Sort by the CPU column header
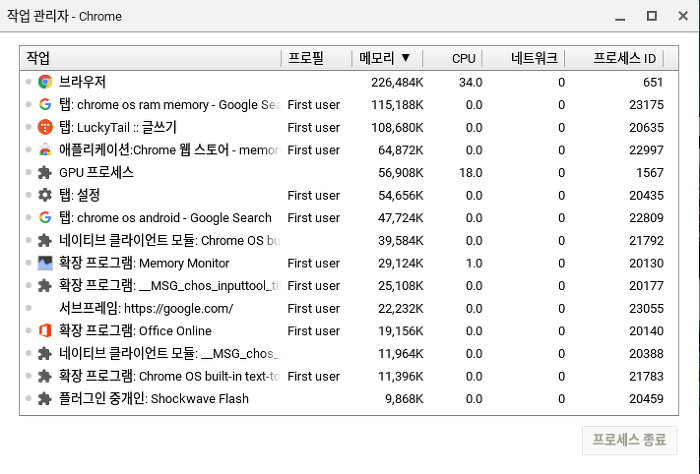This screenshot has height=474, width=700. pyautogui.click(x=452, y=58)
